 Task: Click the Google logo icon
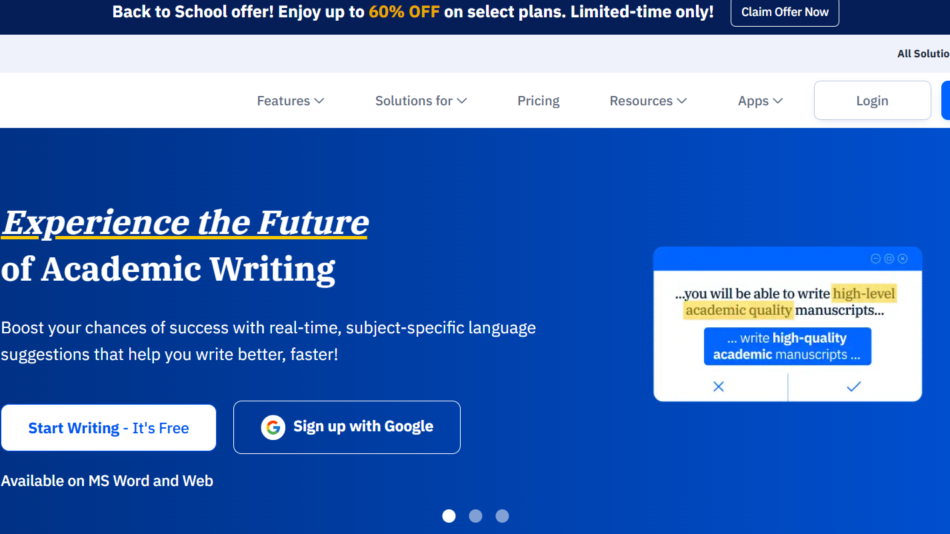click(x=273, y=427)
